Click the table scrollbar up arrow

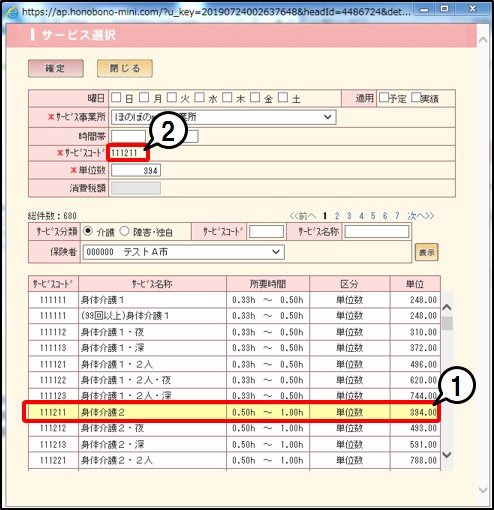[x=447, y=307]
